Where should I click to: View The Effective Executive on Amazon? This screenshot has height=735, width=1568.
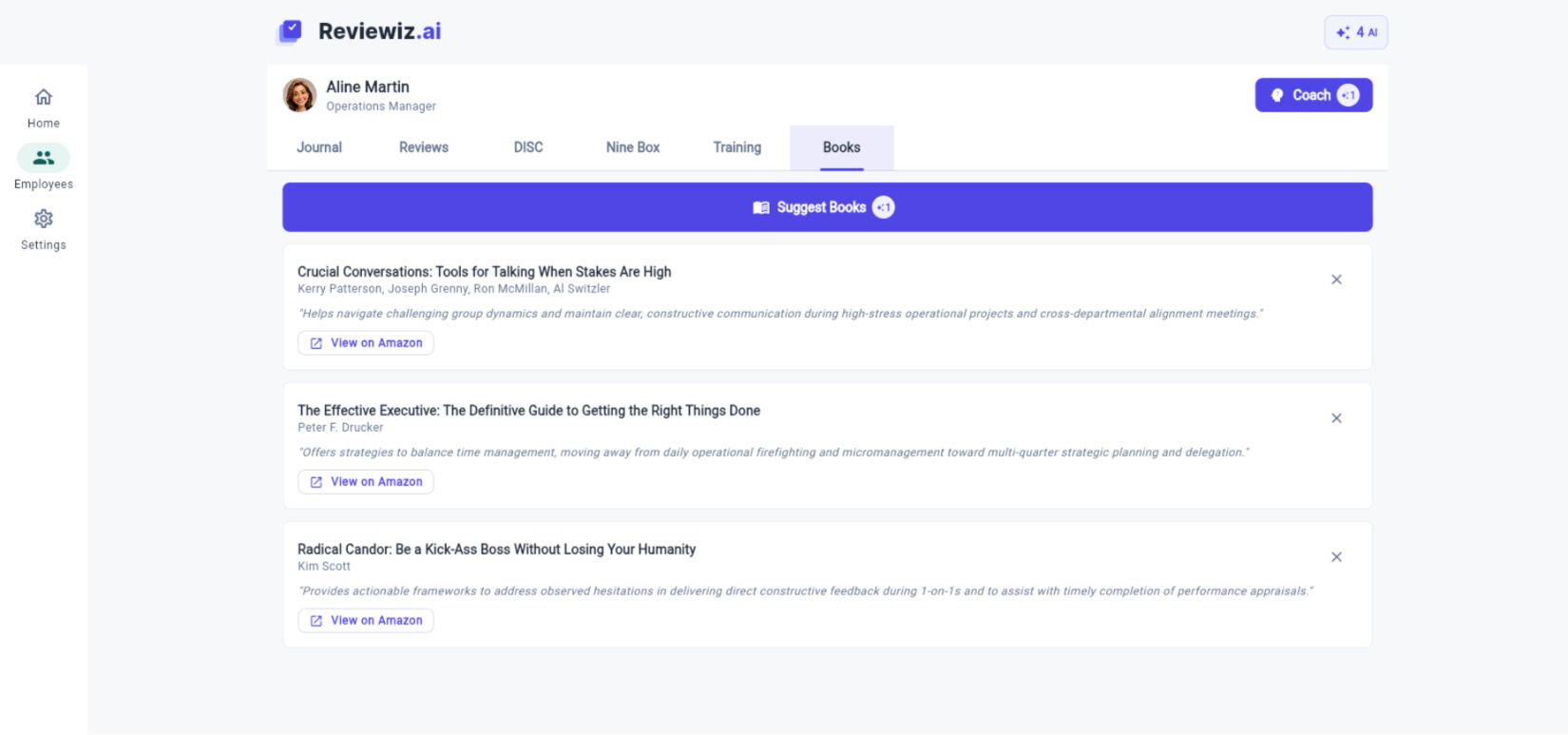(366, 482)
